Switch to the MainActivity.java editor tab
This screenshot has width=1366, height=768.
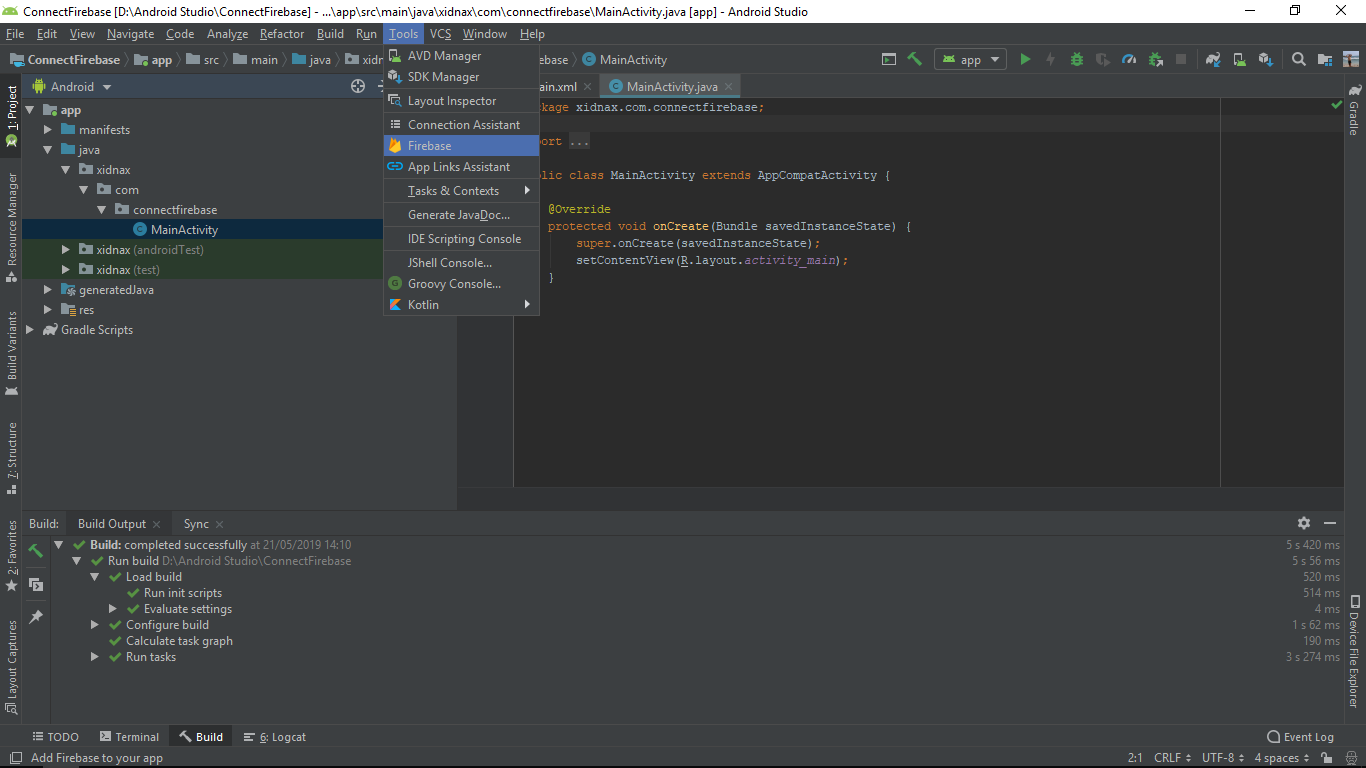click(672, 87)
